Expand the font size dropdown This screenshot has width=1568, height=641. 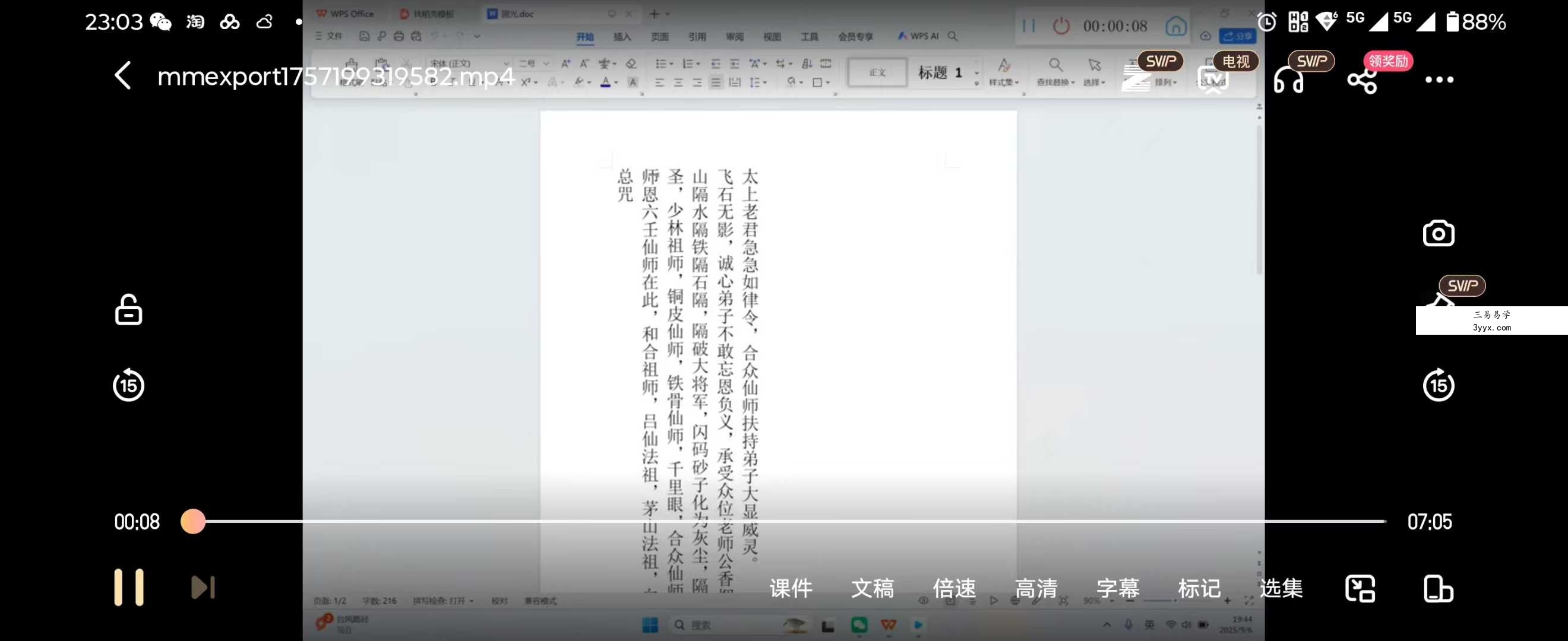(x=546, y=64)
